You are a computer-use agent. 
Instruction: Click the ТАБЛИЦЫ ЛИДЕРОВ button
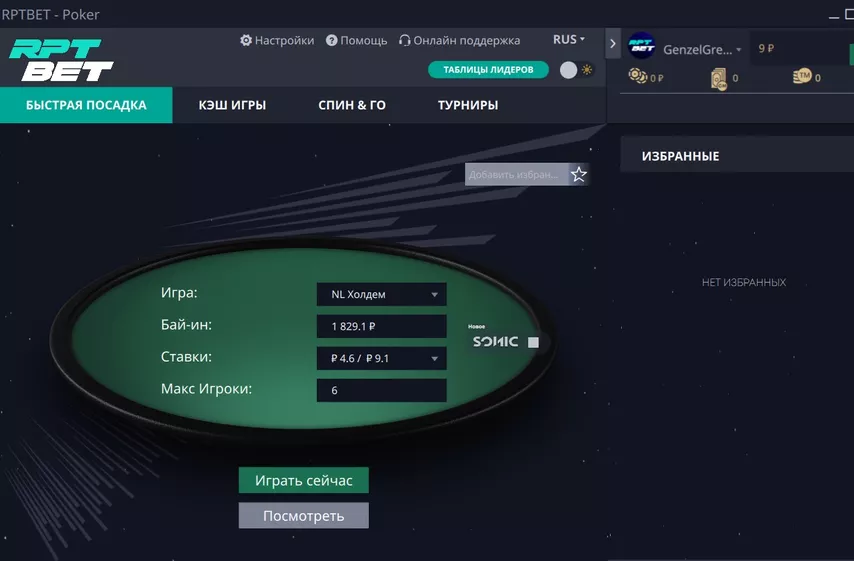coord(488,70)
